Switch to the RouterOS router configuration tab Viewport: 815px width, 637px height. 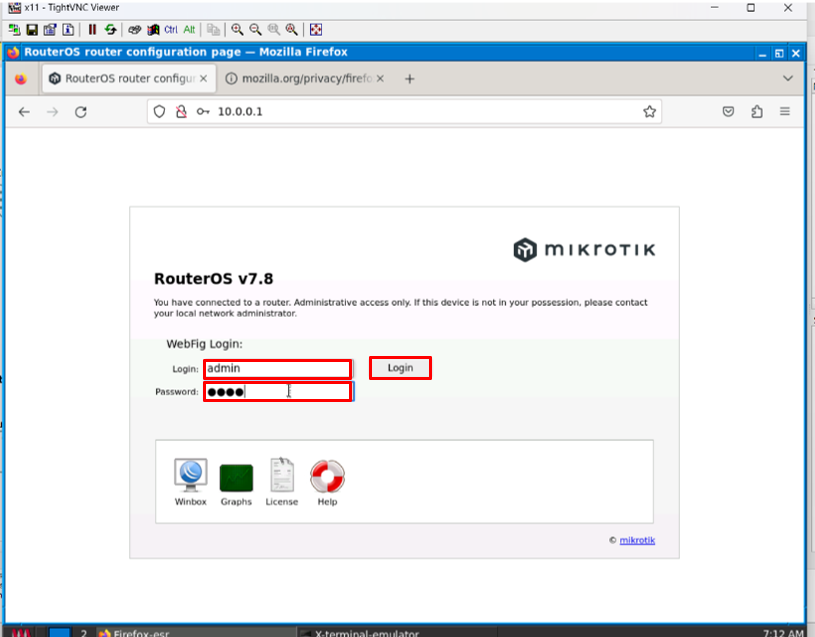[127, 78]
